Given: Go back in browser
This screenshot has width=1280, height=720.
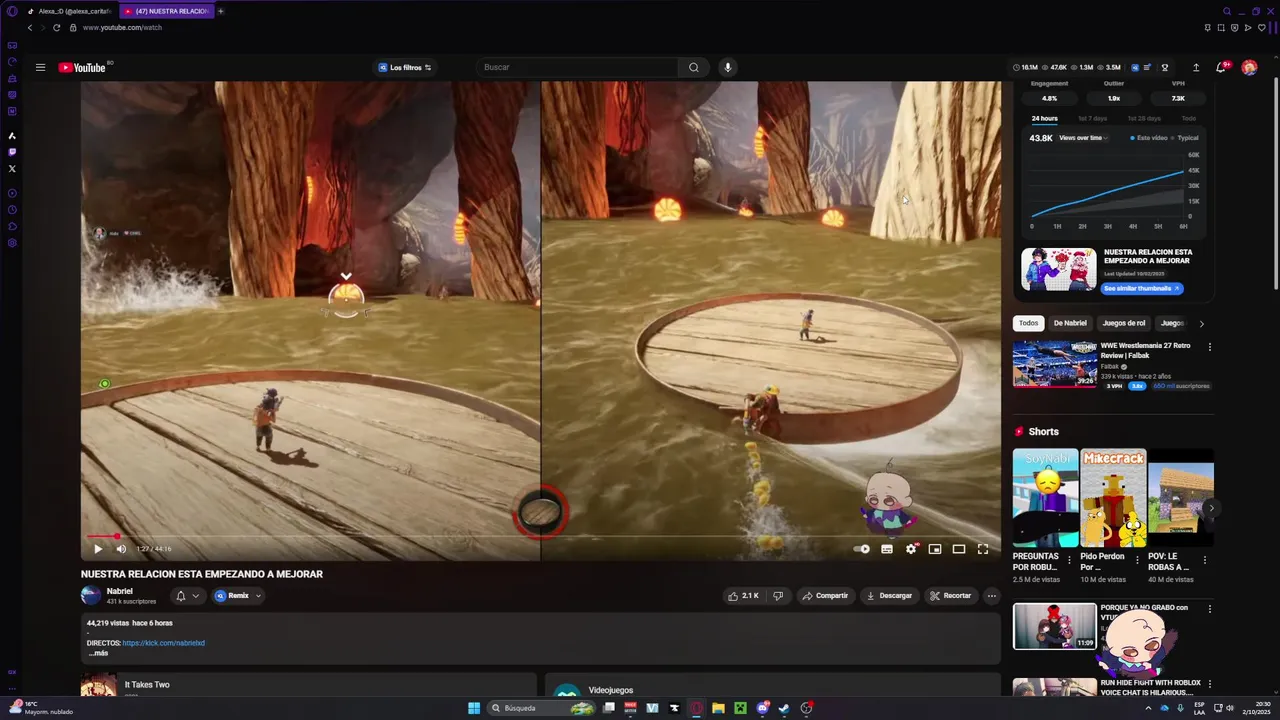Looking at the screenshot, I should click(x=29, y=28).
